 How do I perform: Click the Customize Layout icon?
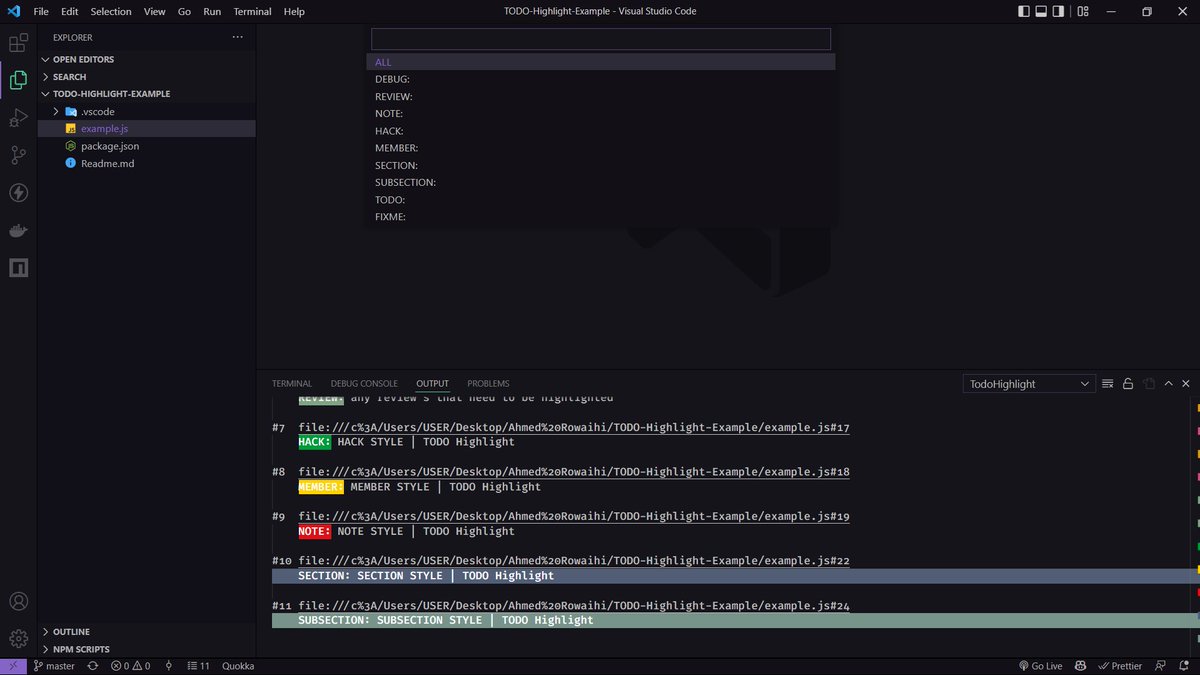(x=1084, y=12)
